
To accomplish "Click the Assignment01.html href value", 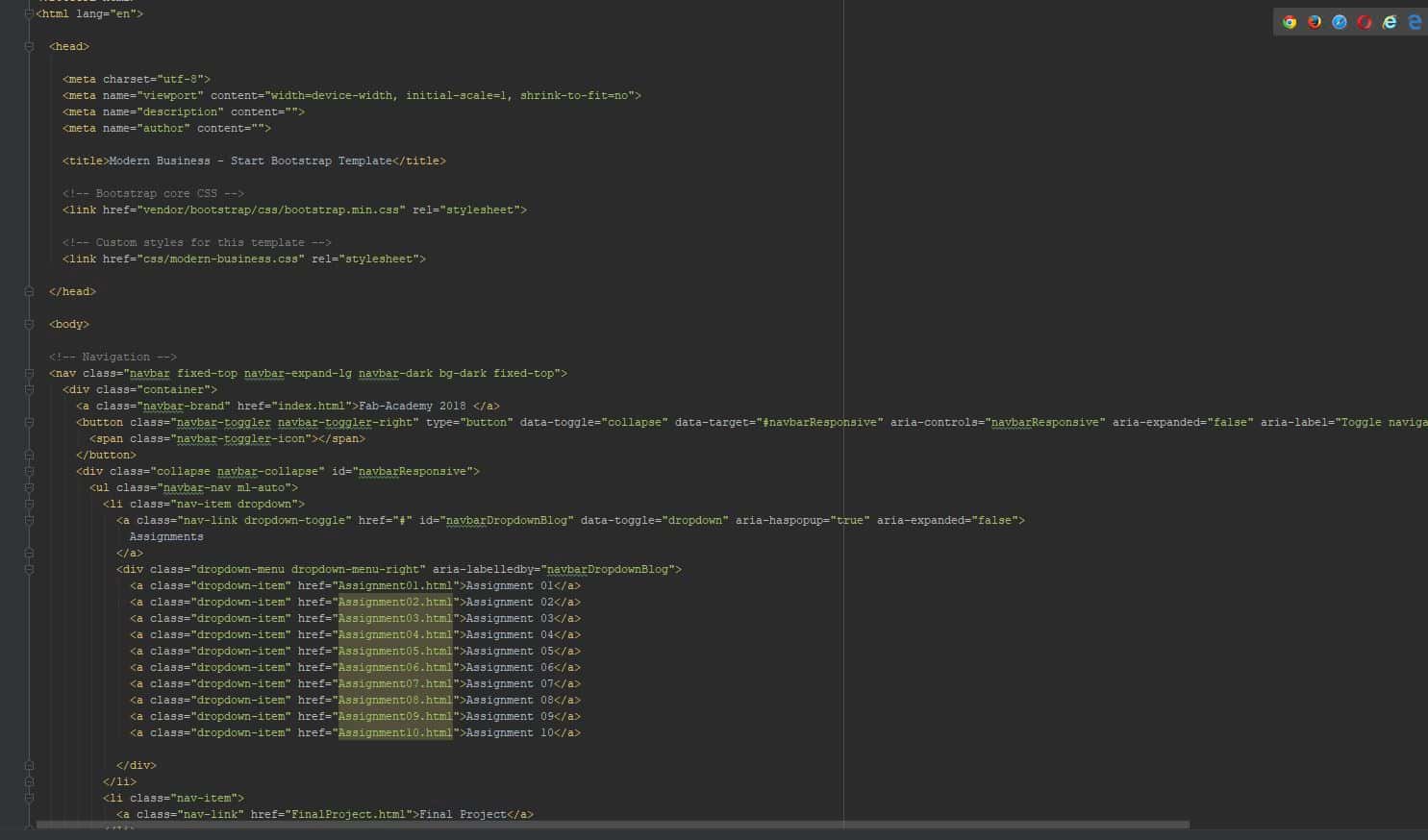I will tap(395, 585).
